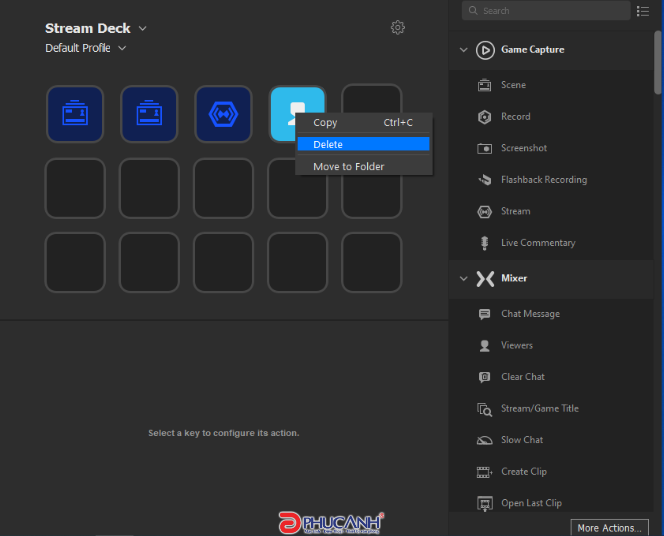Image resolution: width=664 pixels, height=536 pixels.
Task: Click the Stream action icon in list
Action: click(x=484, y=211)
